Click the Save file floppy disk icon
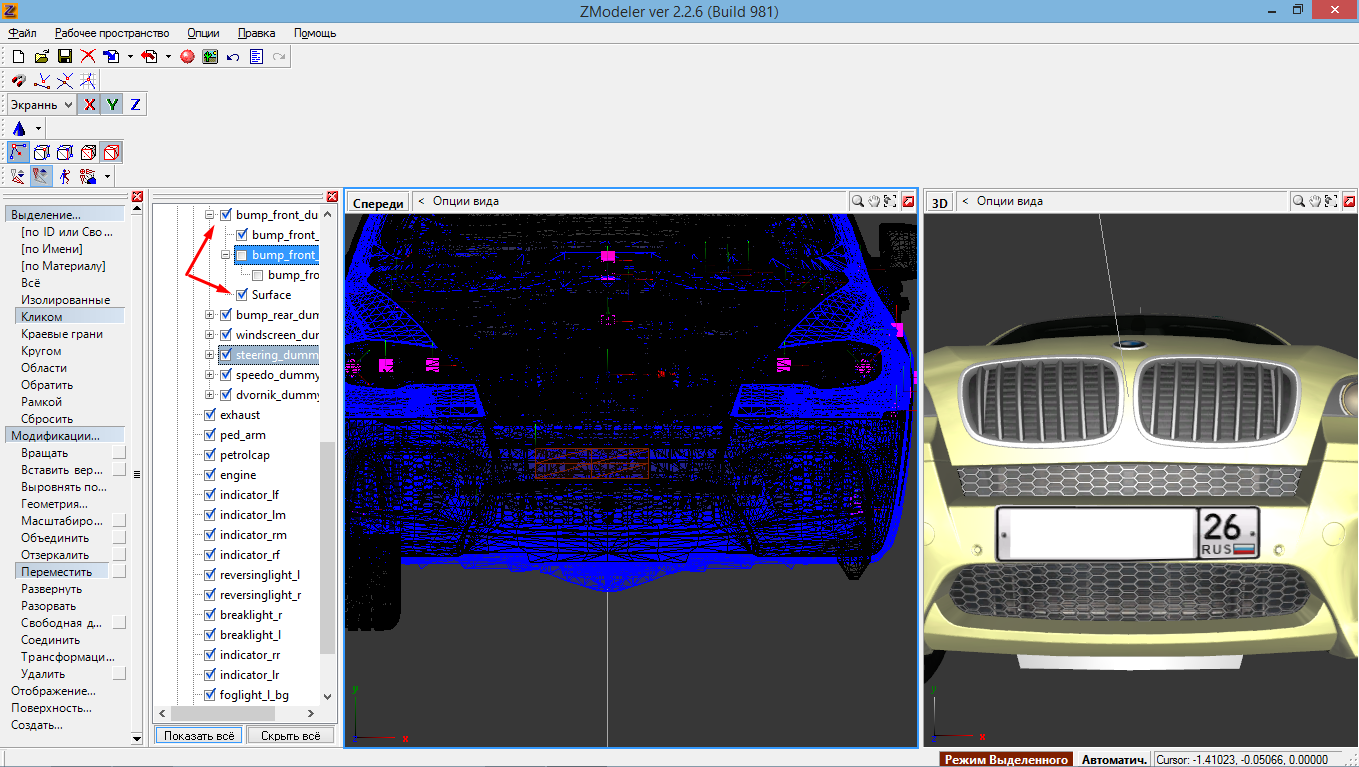Viewport: 1359px width, 767px height. click(x=64, y=57)
